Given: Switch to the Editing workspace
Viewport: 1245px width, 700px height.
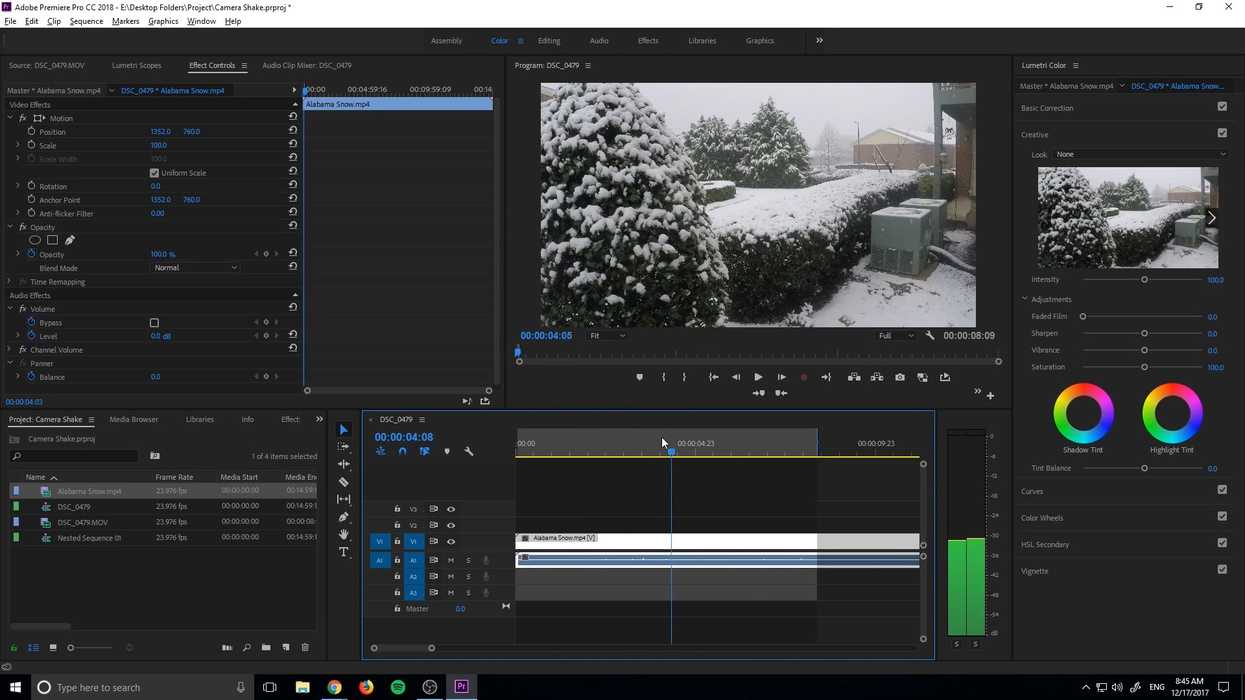Looking at the screenshot, I should coord(549,41).
